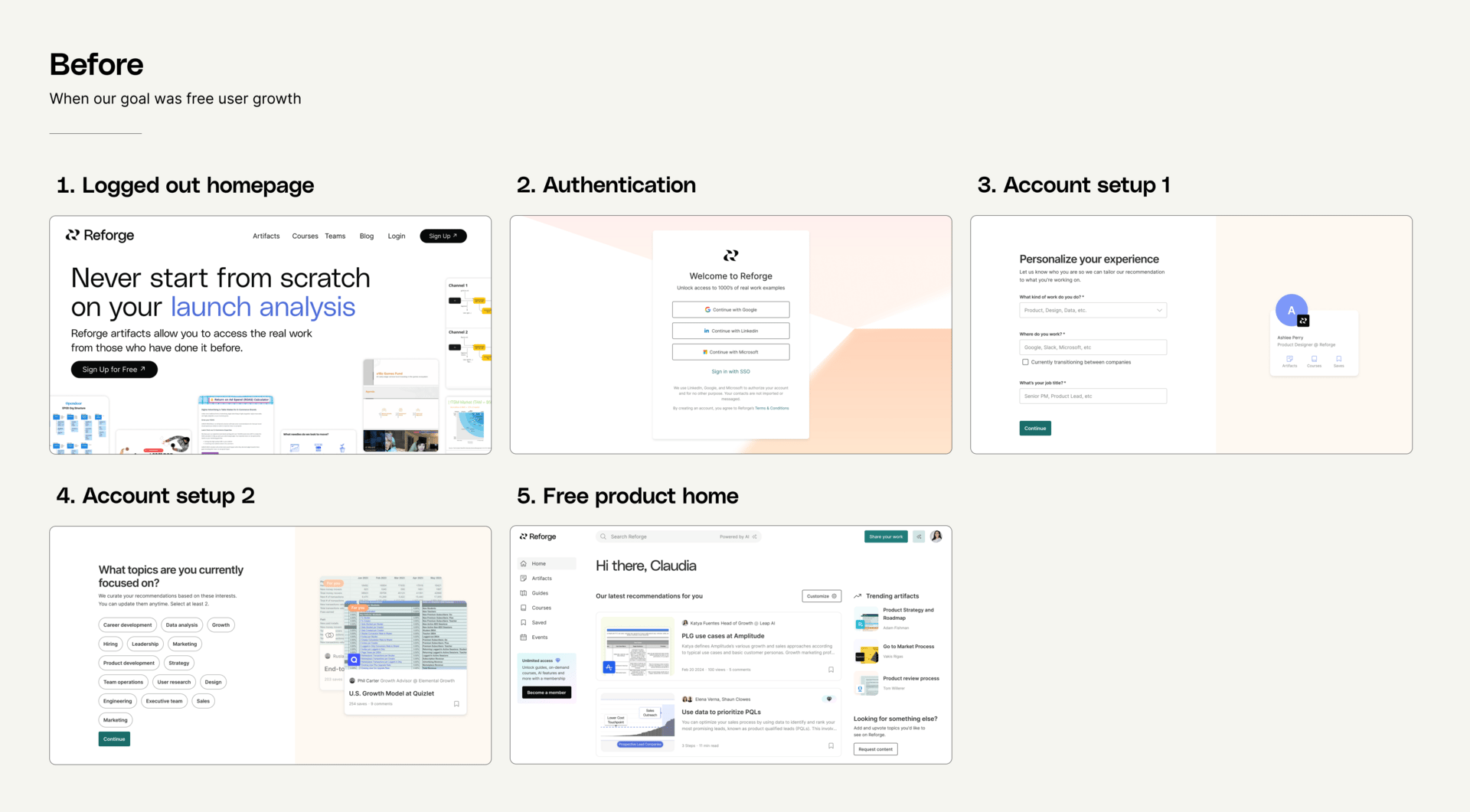Viewport: 1470px width, 812px height.
Task: Bookmark the U.S. Growth Model at Quizlet card
Action: [456, 704]
